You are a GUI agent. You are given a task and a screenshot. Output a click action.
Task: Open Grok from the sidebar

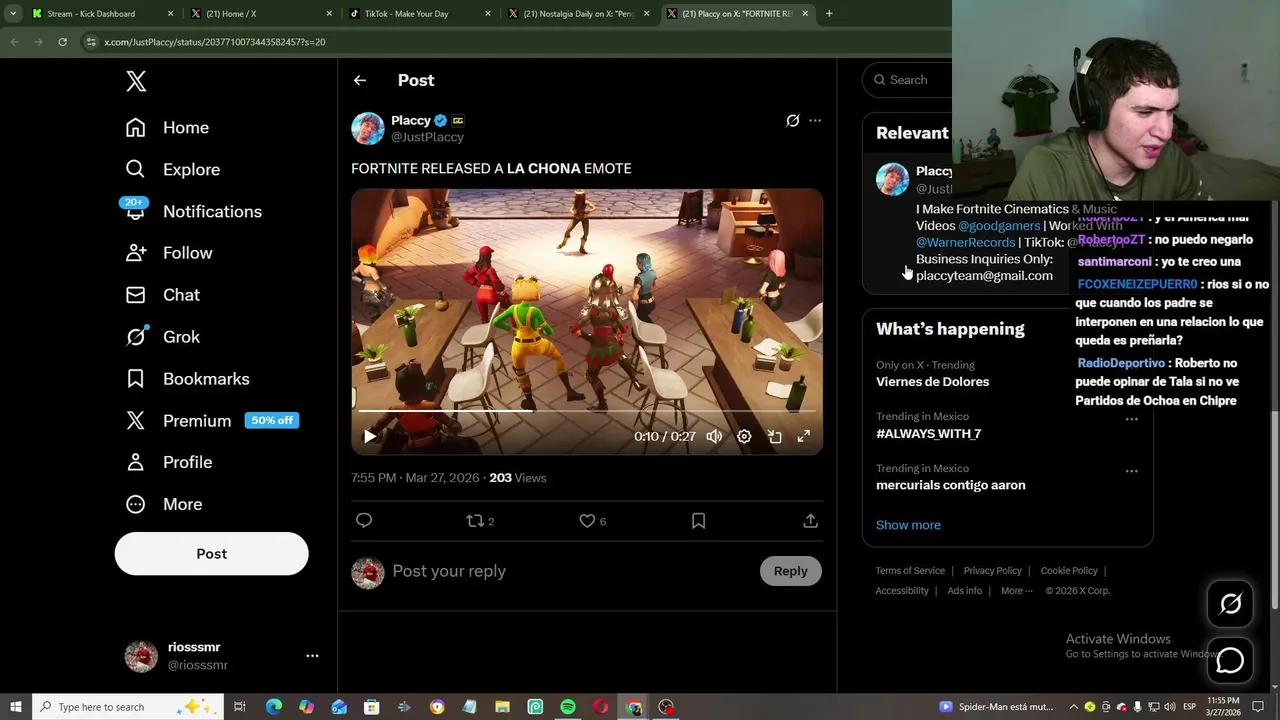[x=162, y=337]
